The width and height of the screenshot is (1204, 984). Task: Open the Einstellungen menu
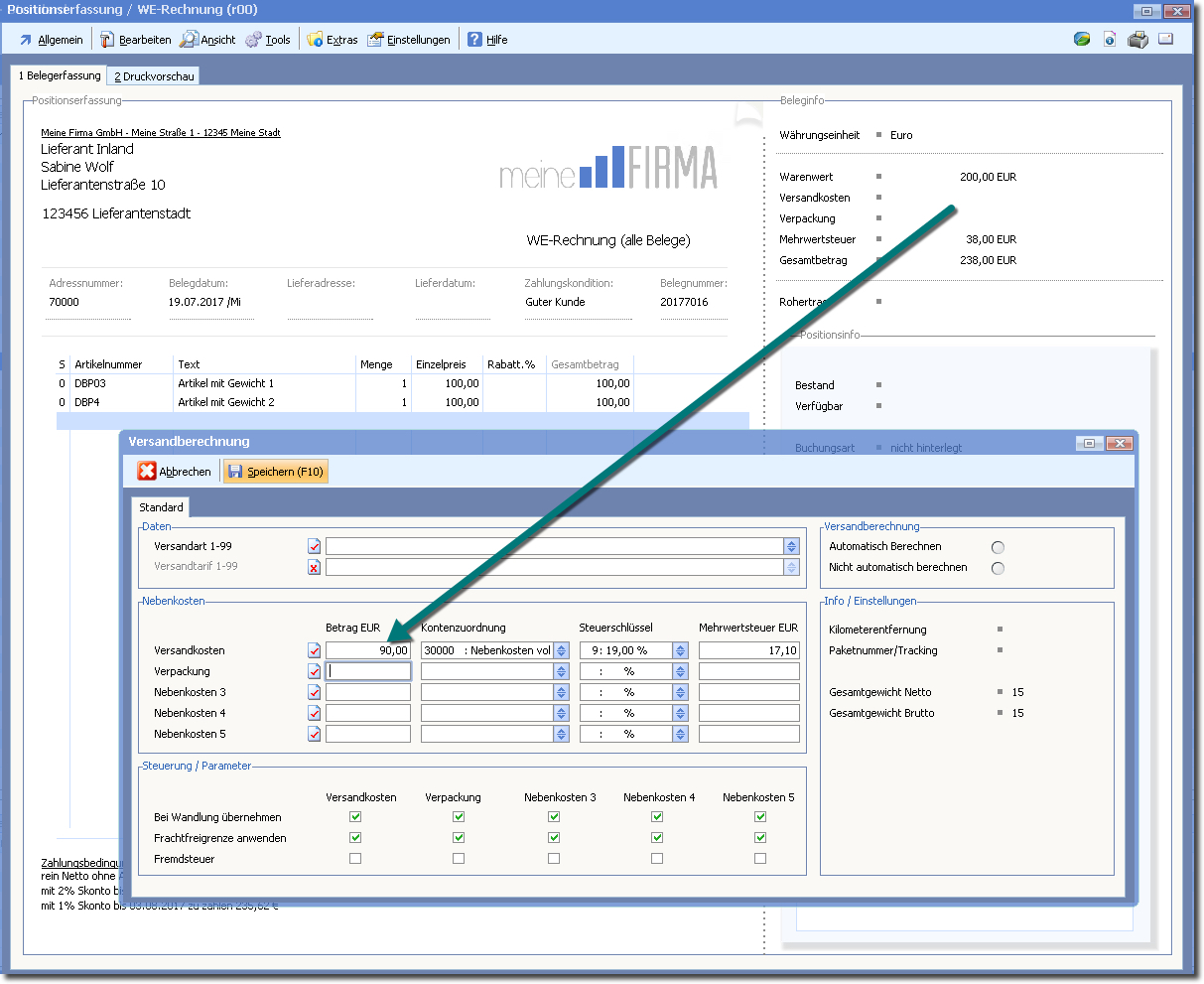pos(409,40)
